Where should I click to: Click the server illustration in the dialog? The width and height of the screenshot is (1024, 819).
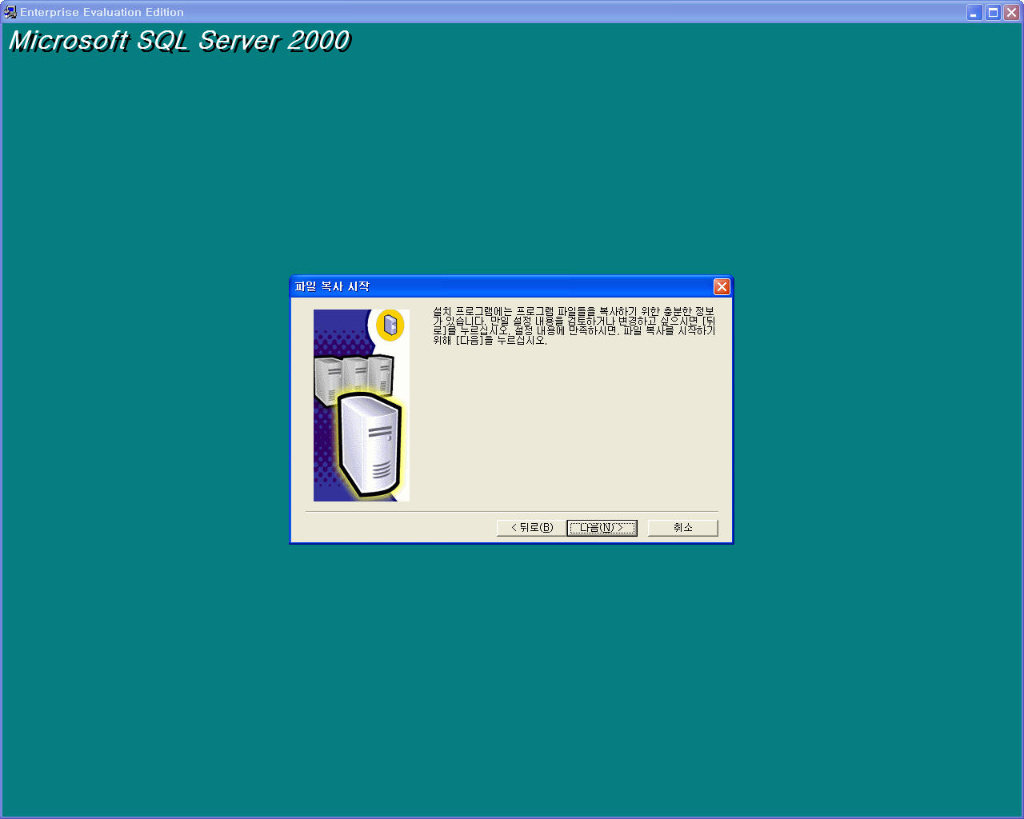tap(361, 406)
